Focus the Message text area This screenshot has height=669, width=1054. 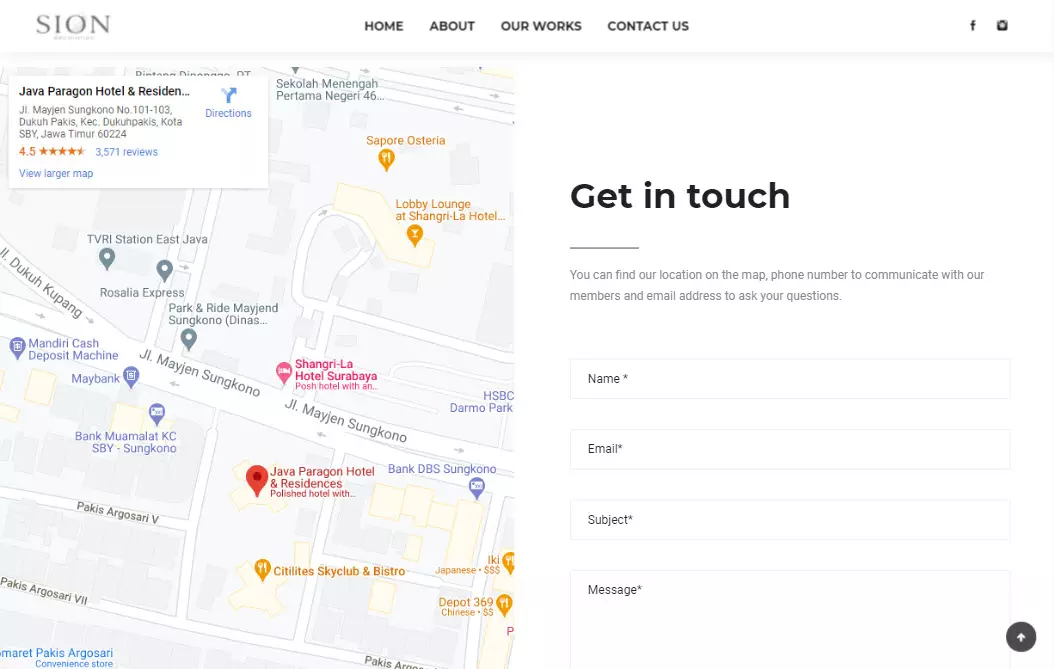[790, 620]
